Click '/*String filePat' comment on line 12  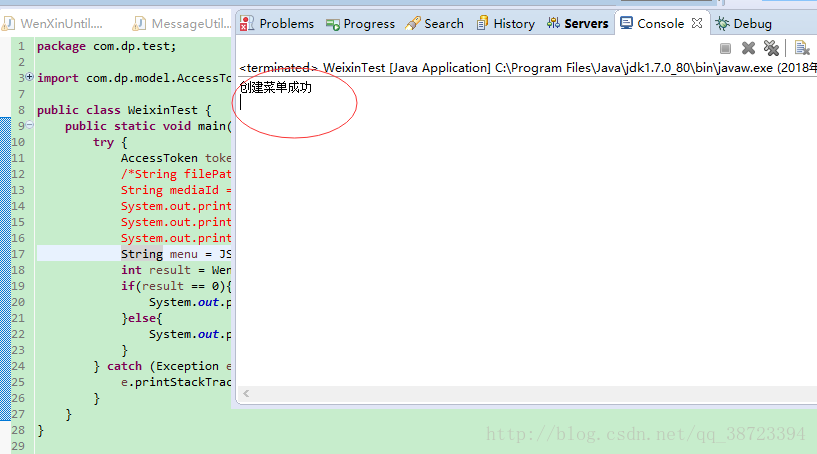click(x=176, y=174)
